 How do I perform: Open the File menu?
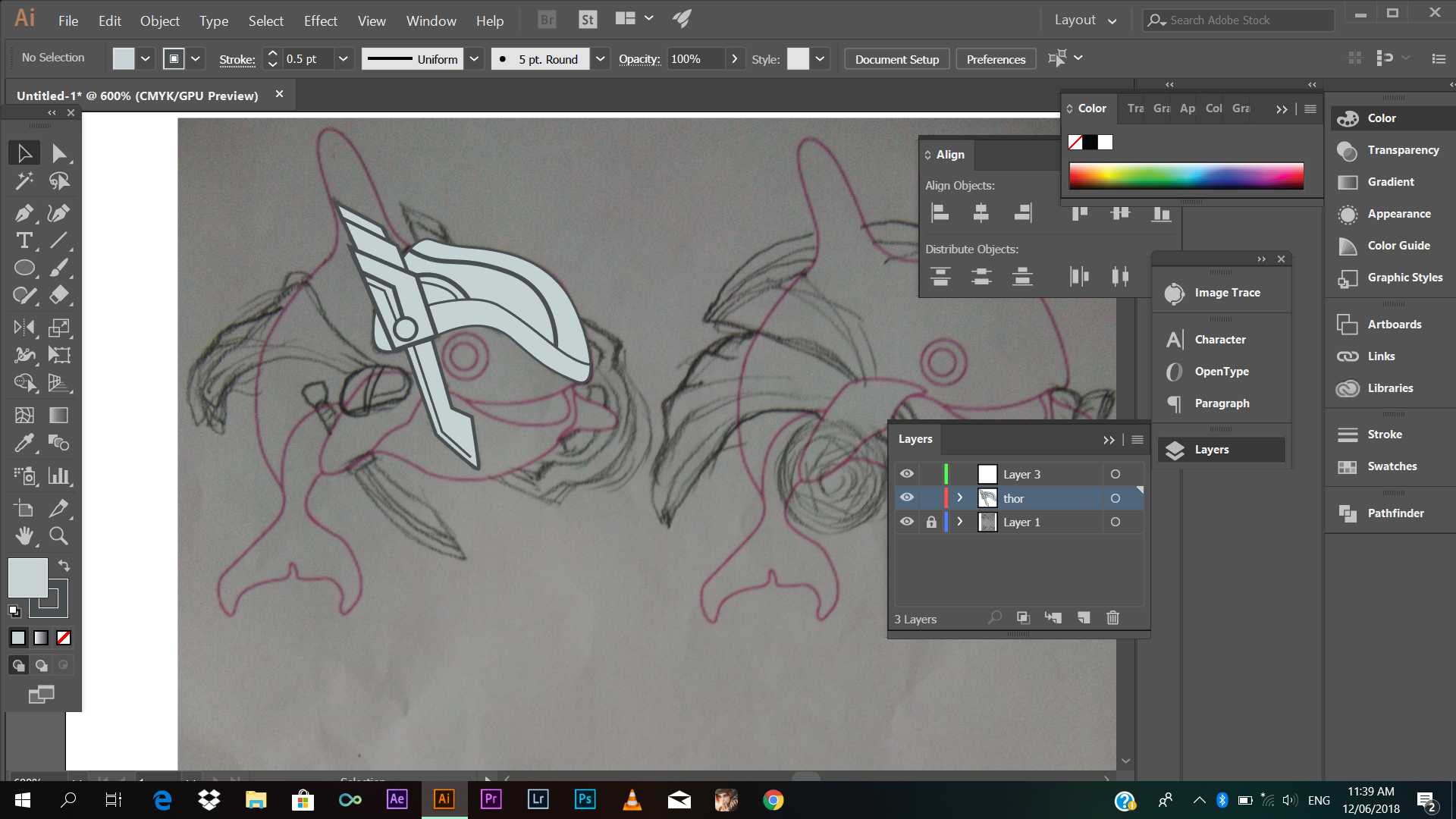tap(68, 20)
